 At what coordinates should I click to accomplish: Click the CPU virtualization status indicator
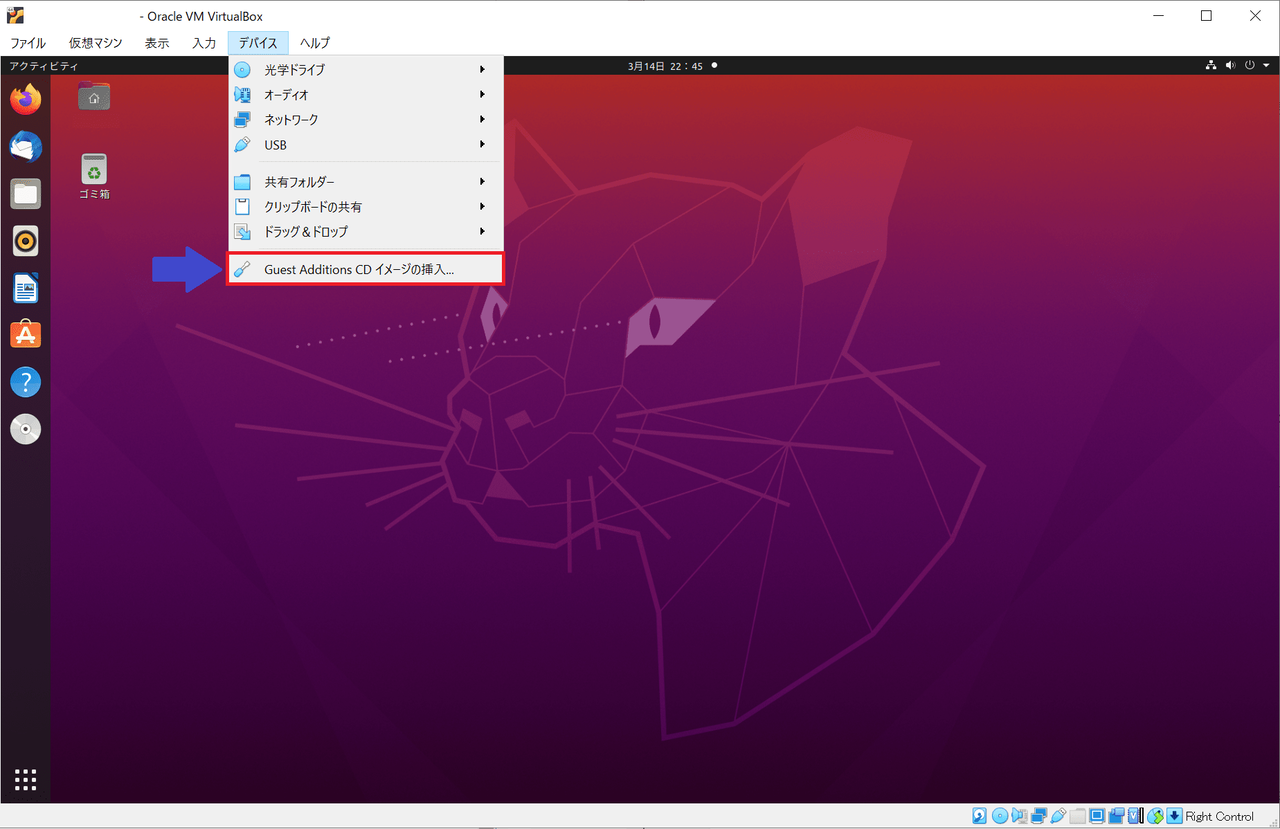click(1136, 816)
